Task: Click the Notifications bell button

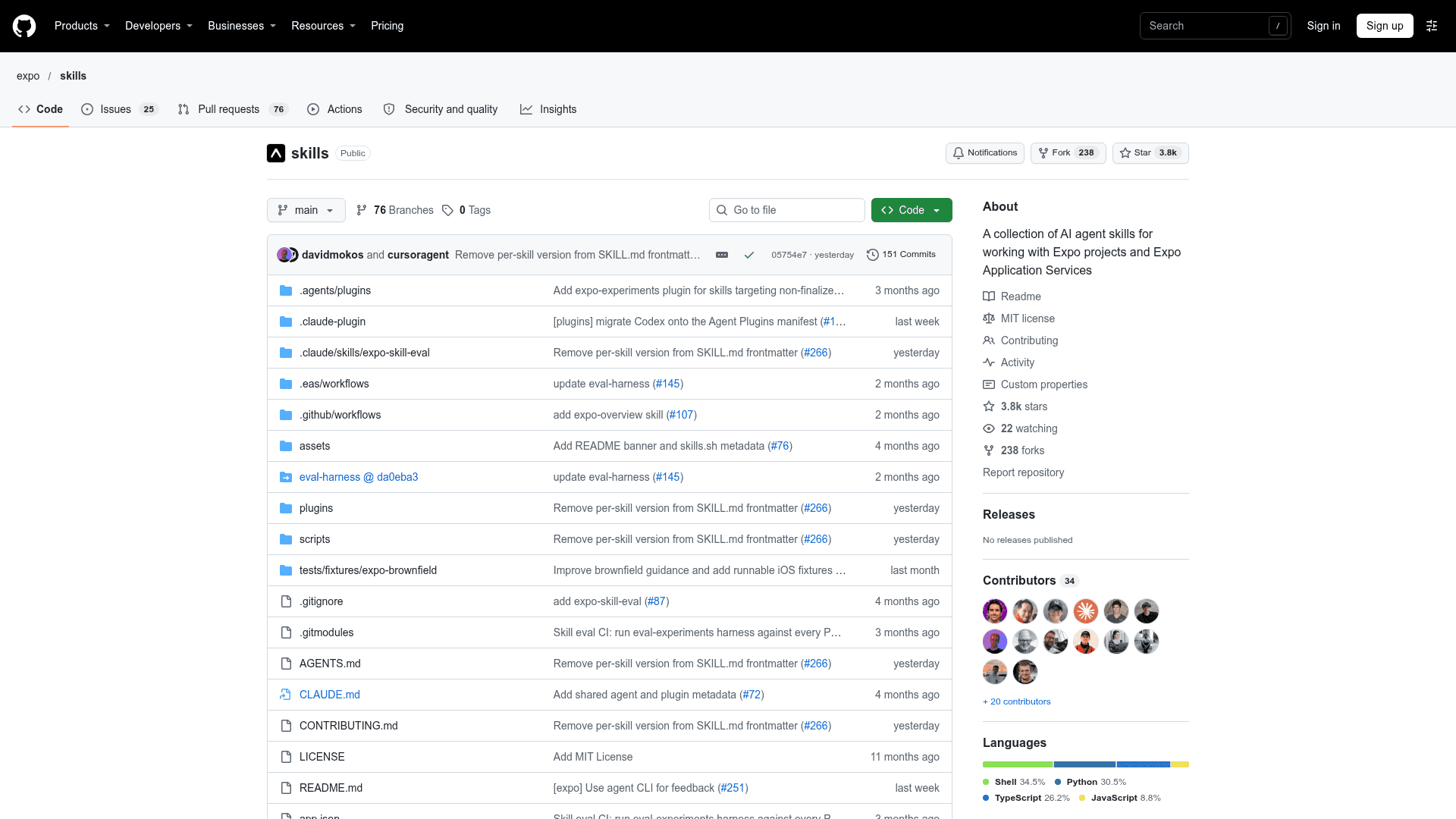Action: 984,153
